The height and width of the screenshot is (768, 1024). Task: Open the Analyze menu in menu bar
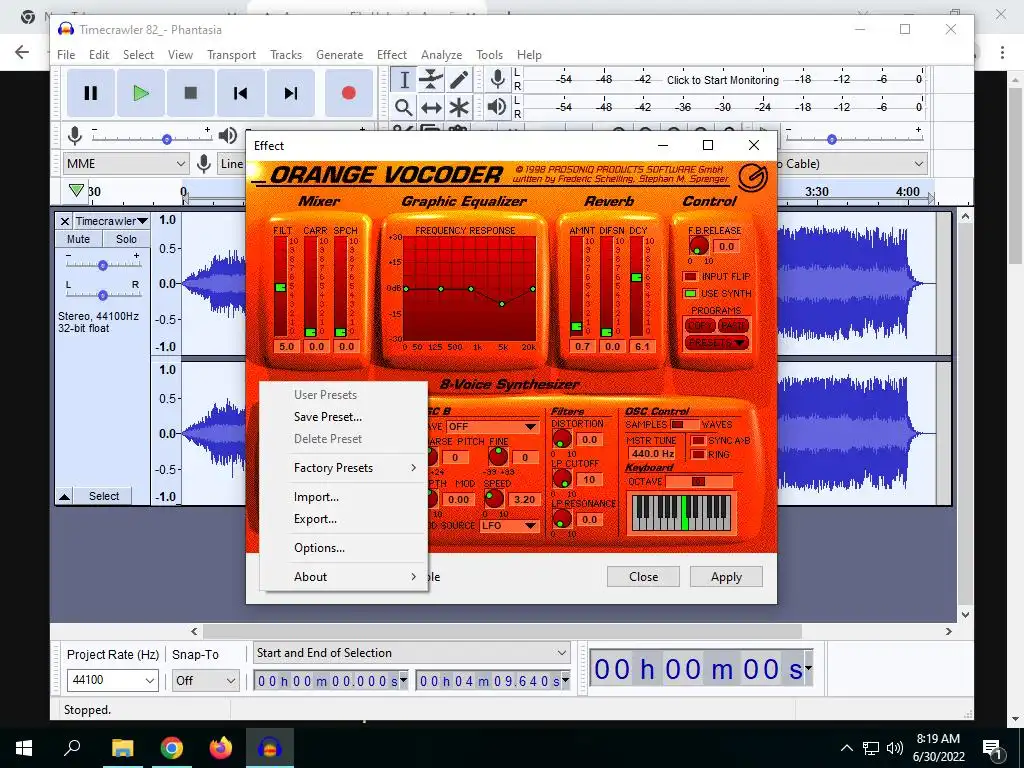[x=441, y=55]
